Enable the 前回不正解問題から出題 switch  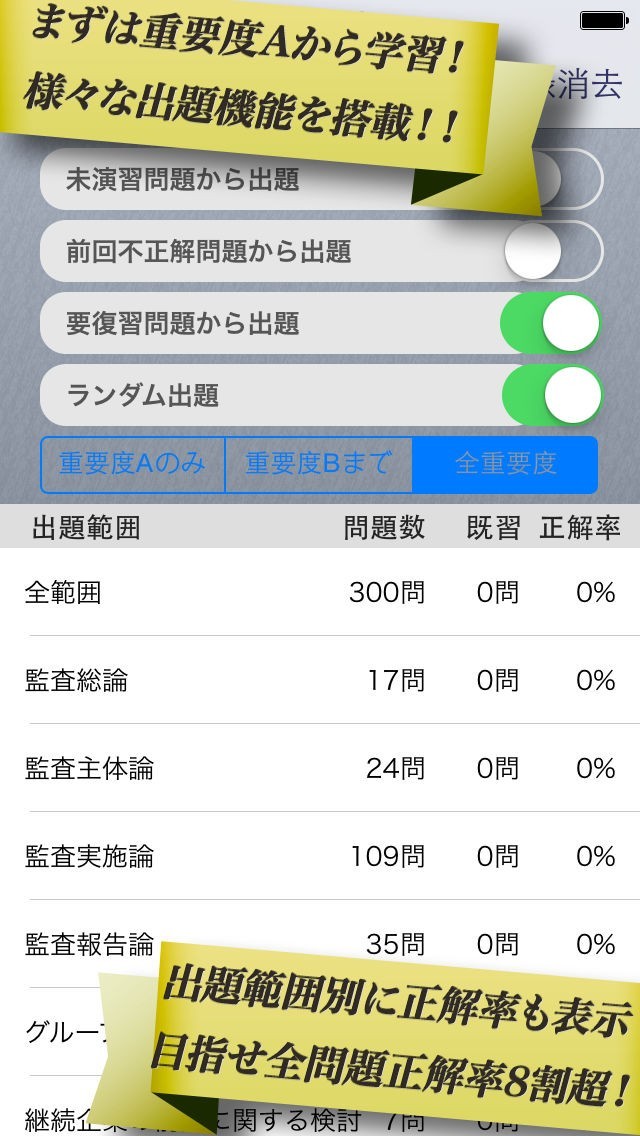click(x=552, y=251)
